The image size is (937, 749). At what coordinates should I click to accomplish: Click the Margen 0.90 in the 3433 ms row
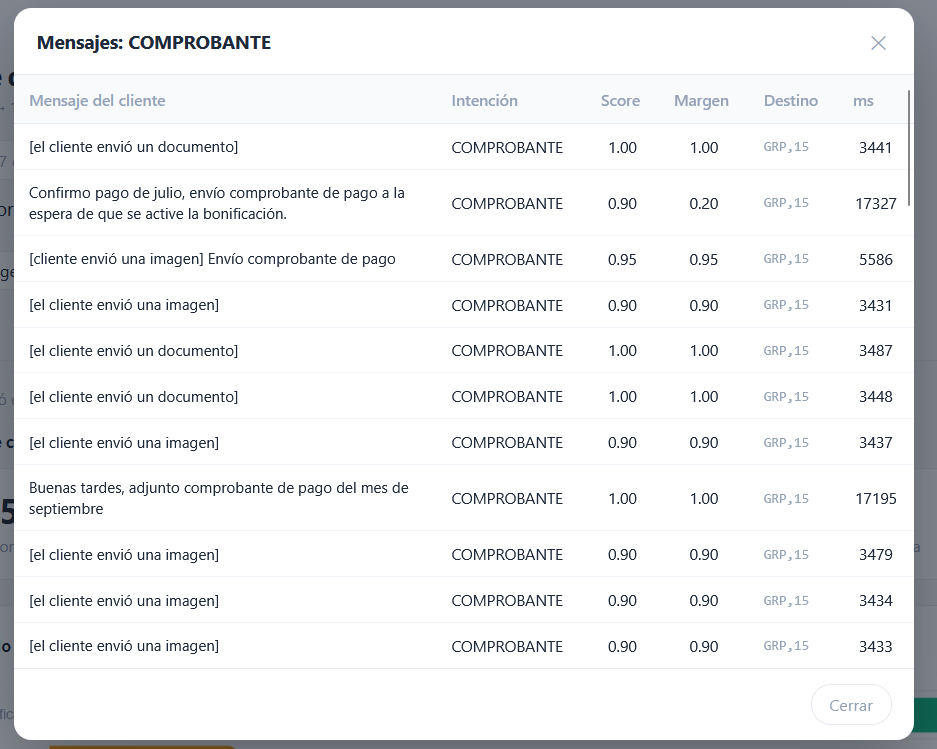[704, 646]
